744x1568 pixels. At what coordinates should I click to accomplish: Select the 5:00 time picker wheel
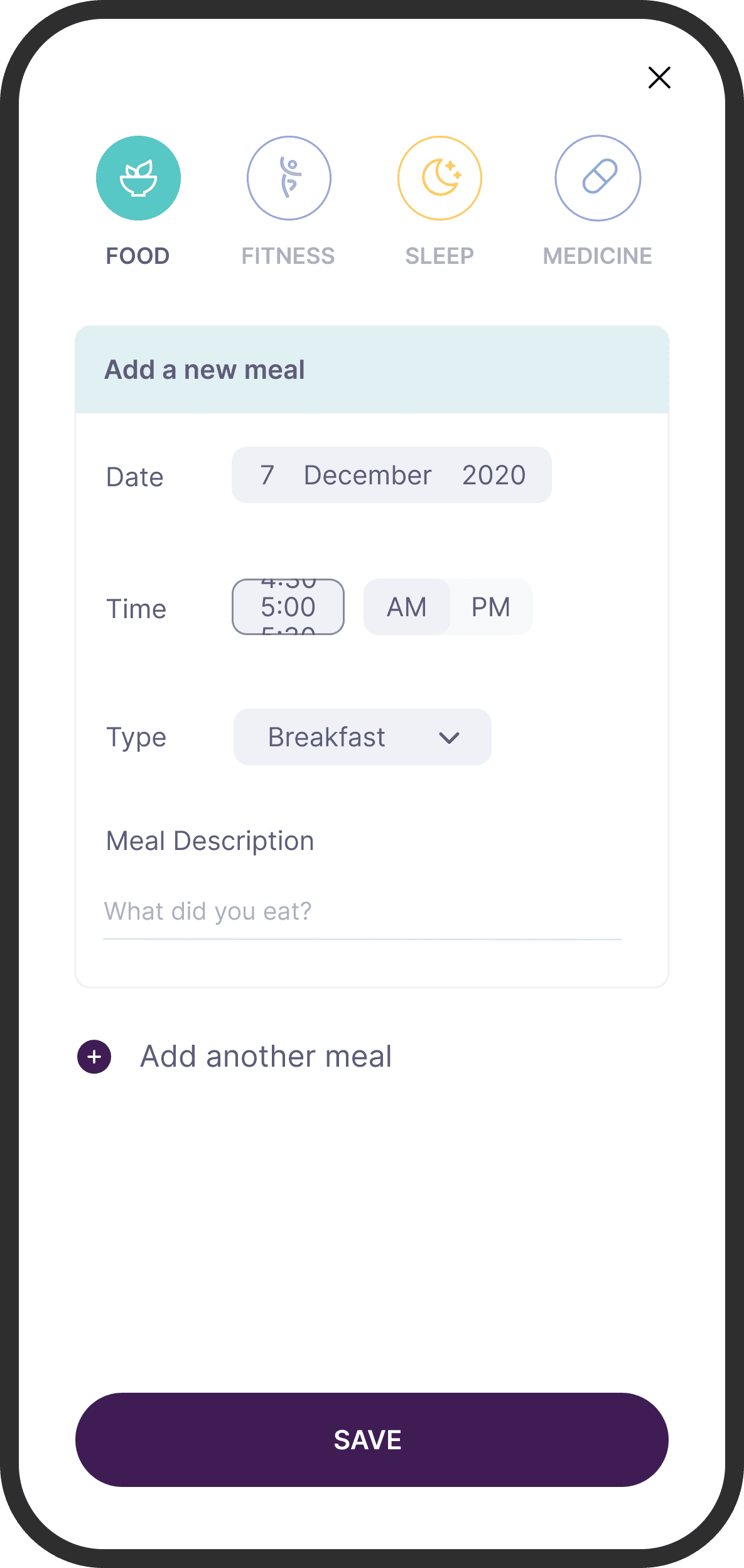coord(288,607)
